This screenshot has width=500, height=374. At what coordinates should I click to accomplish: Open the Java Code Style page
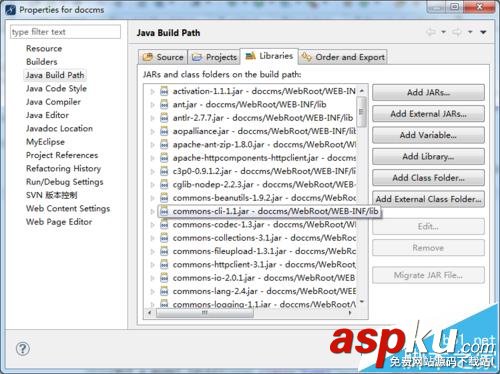(56, 88)
